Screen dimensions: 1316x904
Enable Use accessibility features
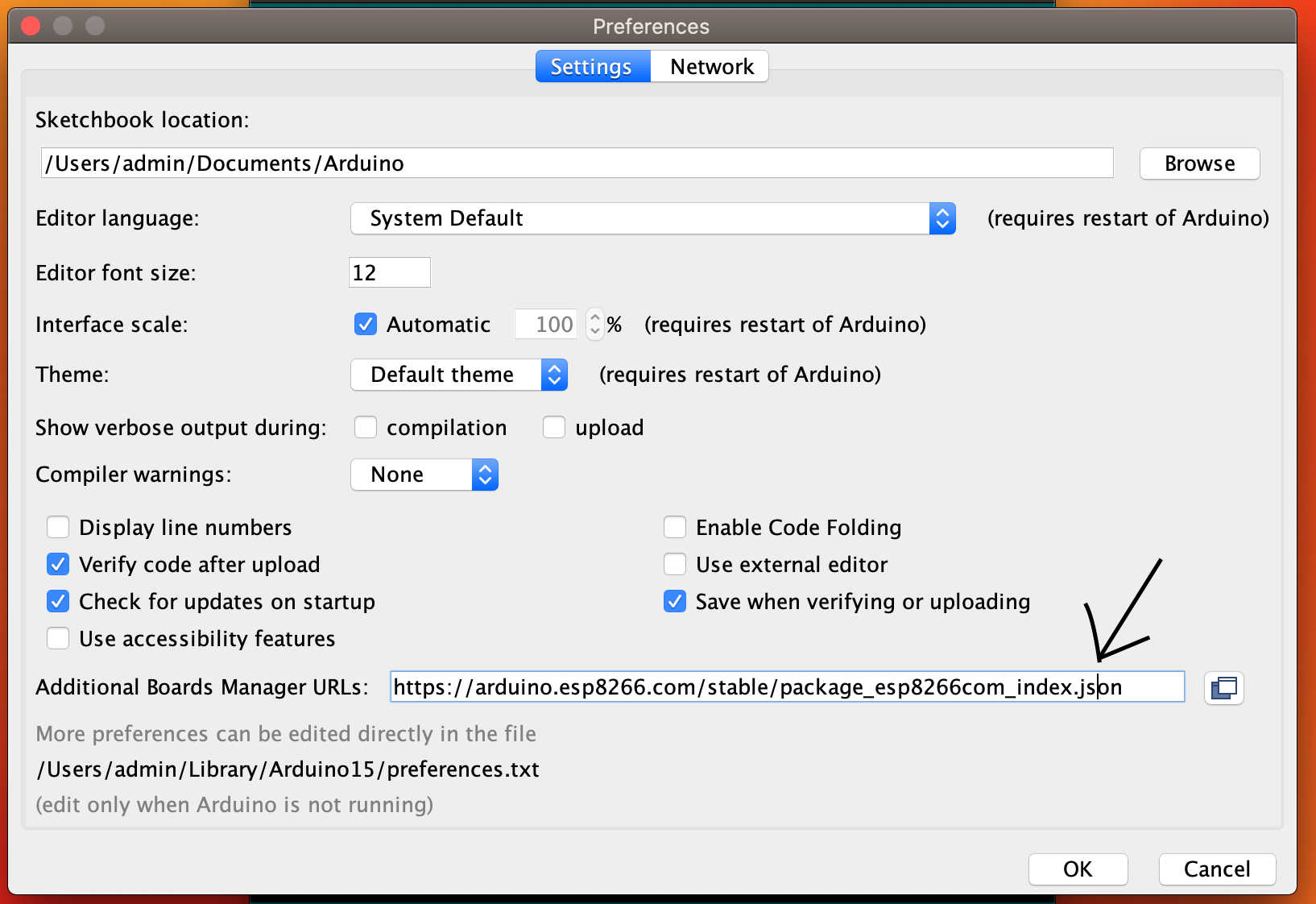pyautogui.click(x=58, y=639)
